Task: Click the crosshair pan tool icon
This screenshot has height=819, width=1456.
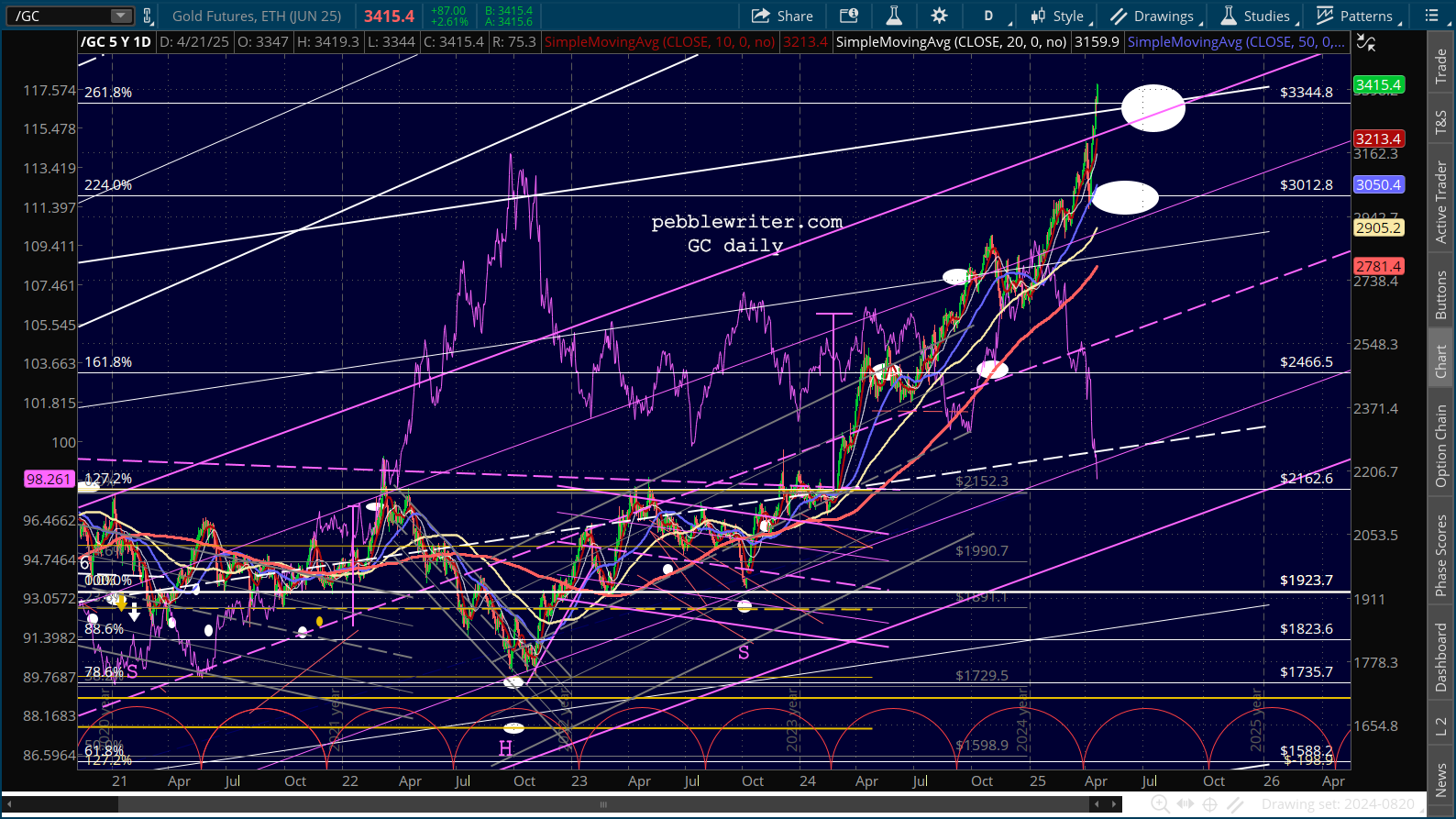Action: pos(1210,804)
